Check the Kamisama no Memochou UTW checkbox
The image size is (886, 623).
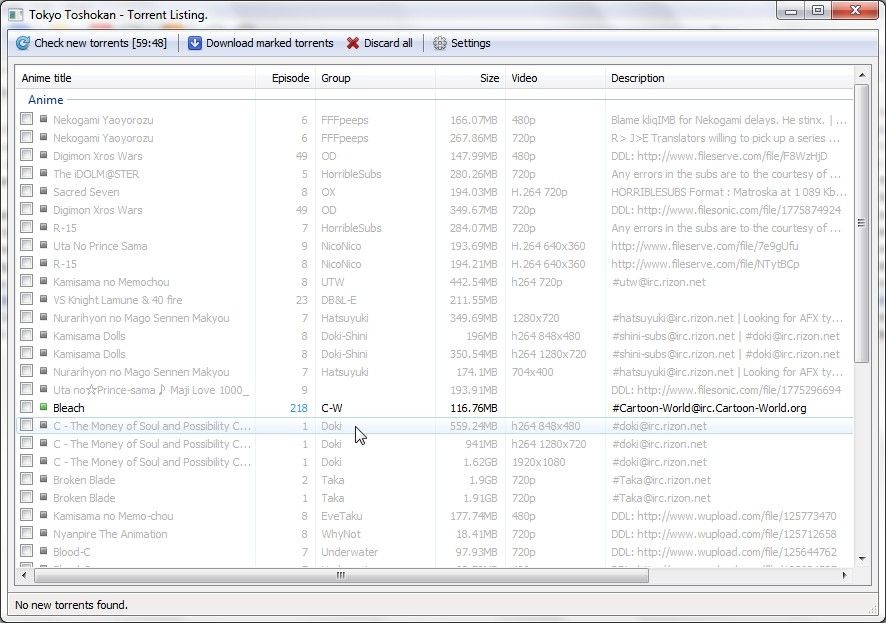point(27,281)
